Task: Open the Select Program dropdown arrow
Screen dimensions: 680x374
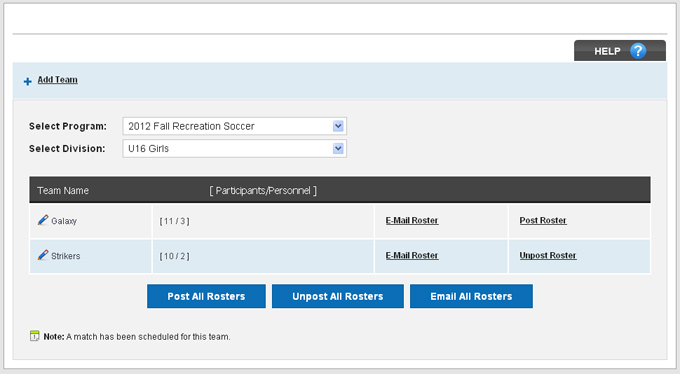Action: (x=338, y=126)
